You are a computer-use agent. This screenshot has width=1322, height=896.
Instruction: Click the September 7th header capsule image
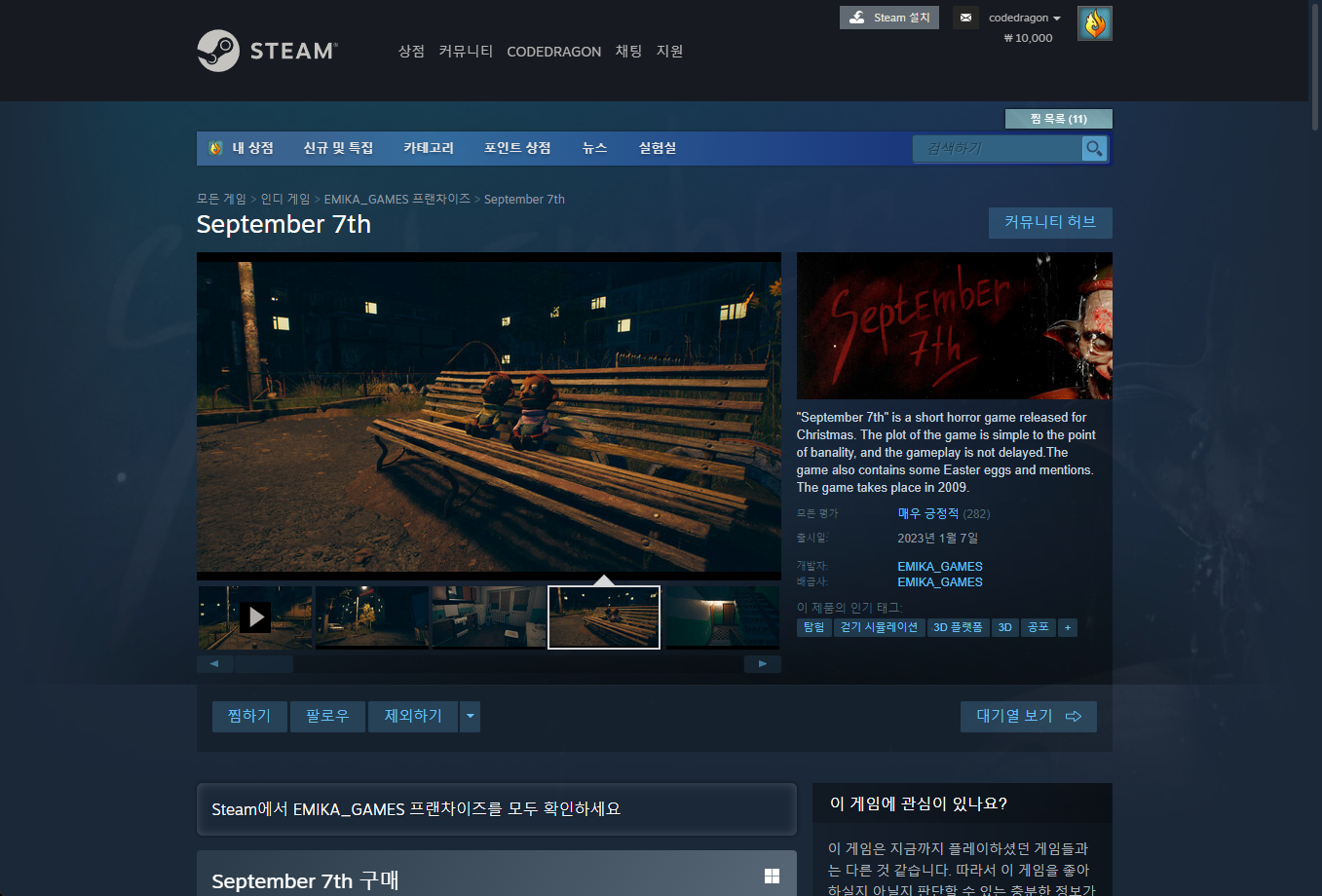tap(955, 326)
